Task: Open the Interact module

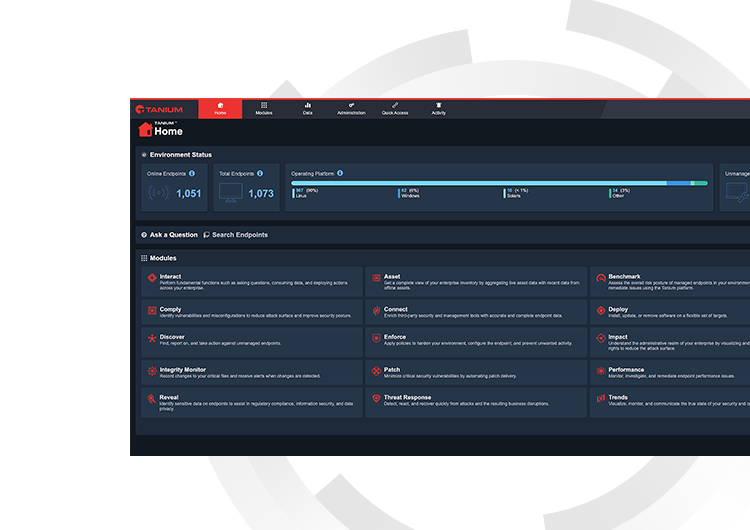Action: tap(252, 282)
